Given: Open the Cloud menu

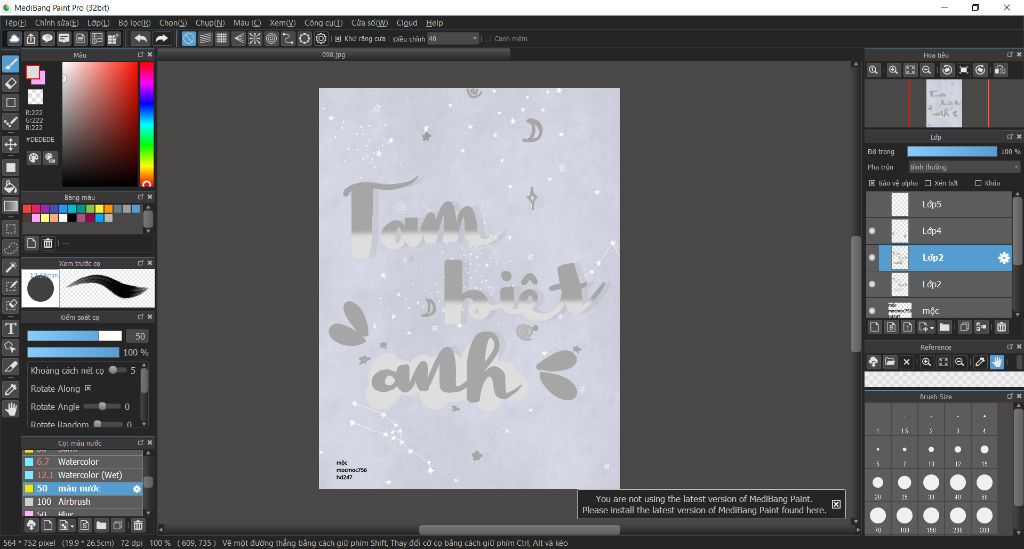Looking at the screenshot, I should (407, 23).
